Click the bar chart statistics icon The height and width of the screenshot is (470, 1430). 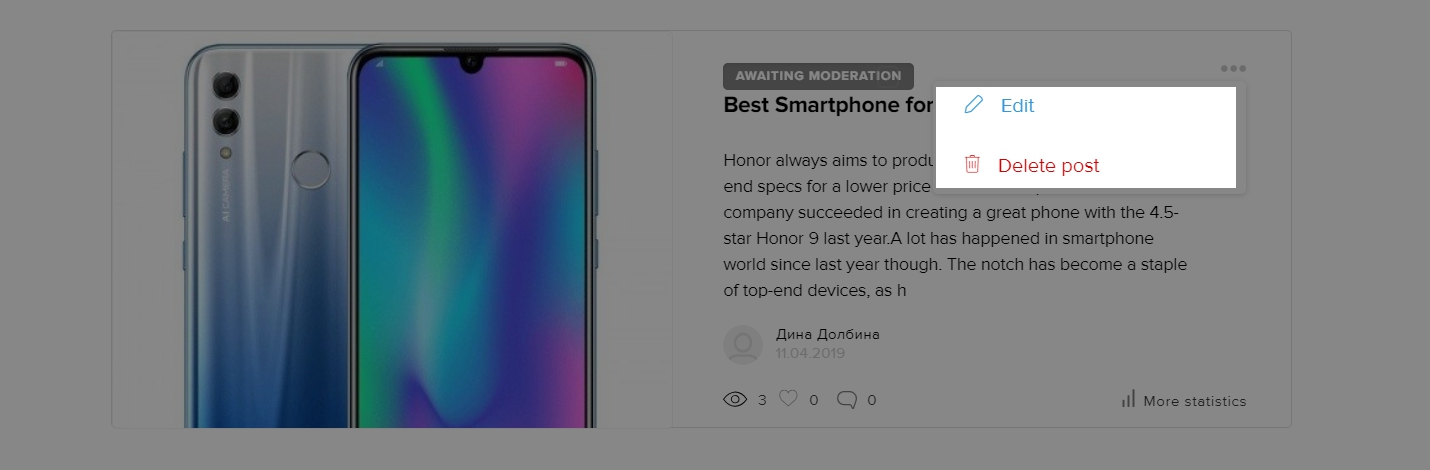click(x=1128, y=400)
